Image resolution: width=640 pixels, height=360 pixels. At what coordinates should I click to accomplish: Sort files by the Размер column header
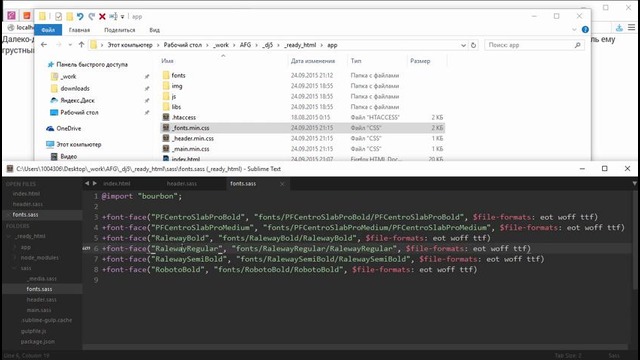coord(420,61)
